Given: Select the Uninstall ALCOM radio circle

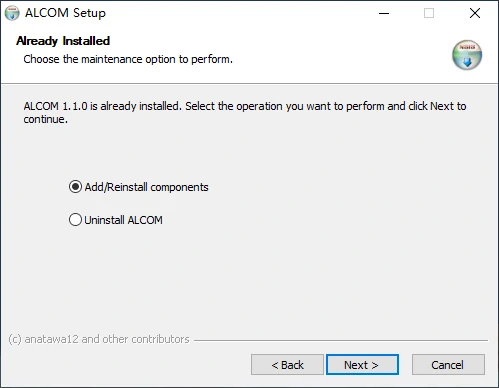Looking at the screenshot, I should pyautogui.click(x=75, y=220).
